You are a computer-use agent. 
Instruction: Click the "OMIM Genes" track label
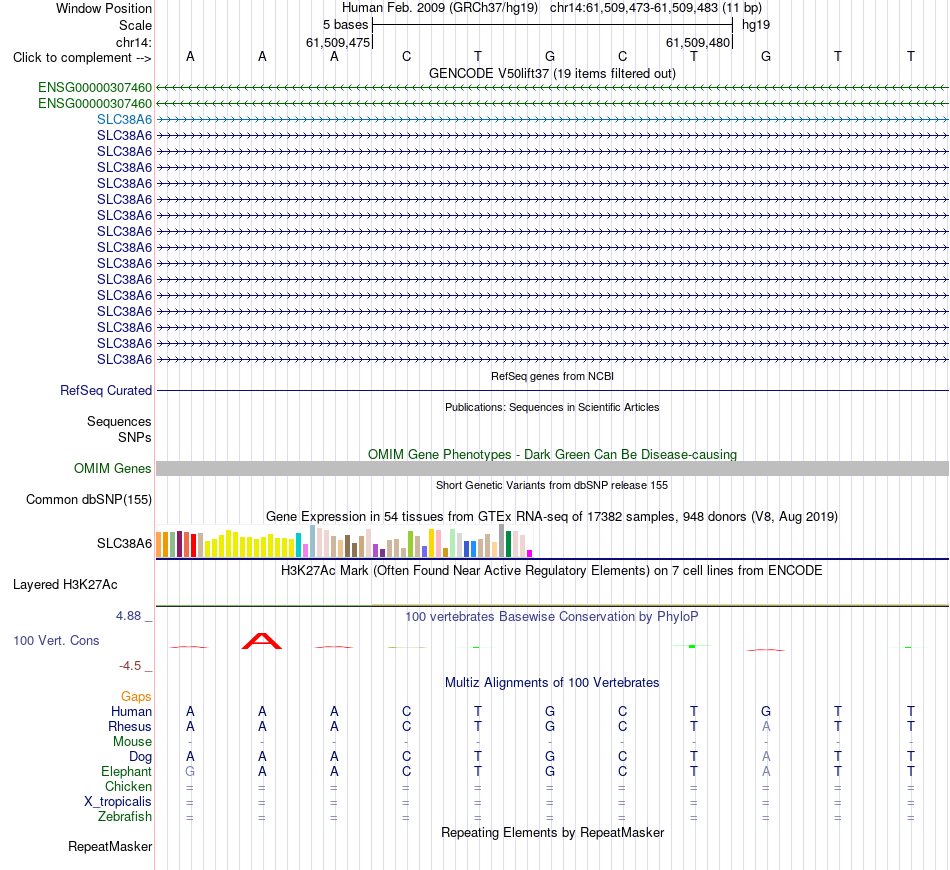(x=112, y=468)
